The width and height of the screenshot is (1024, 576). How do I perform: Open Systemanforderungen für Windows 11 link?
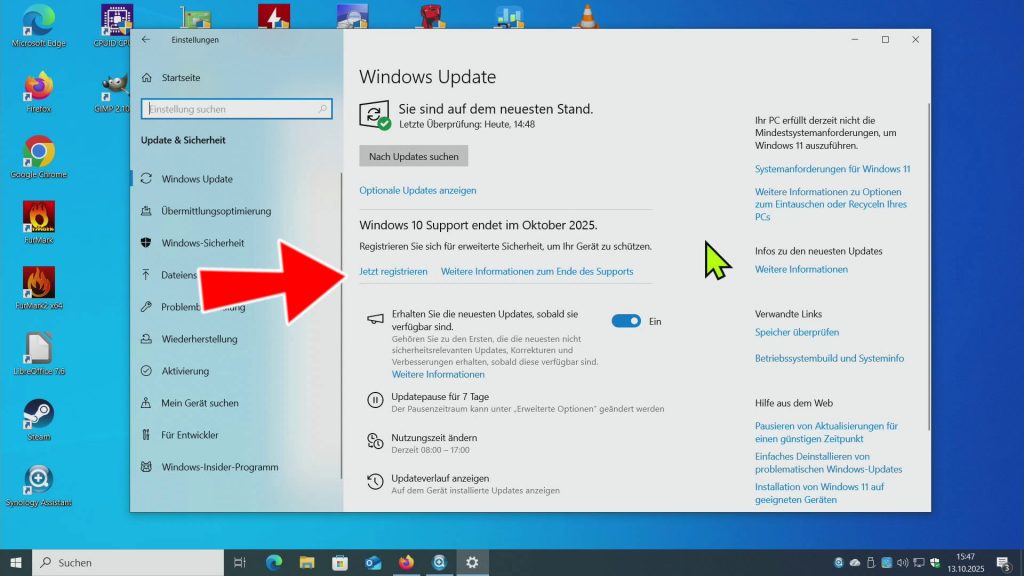[832, 168]
